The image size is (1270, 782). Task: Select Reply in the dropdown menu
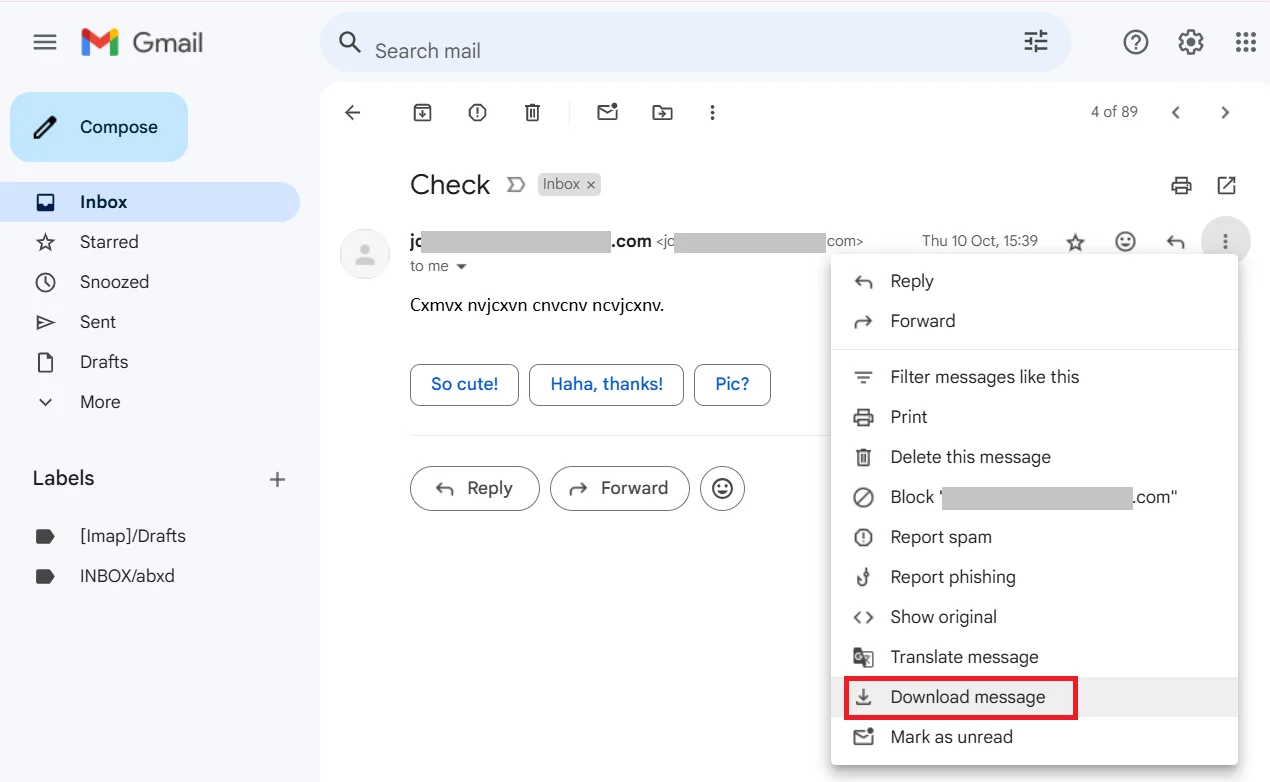[1034, 281]
